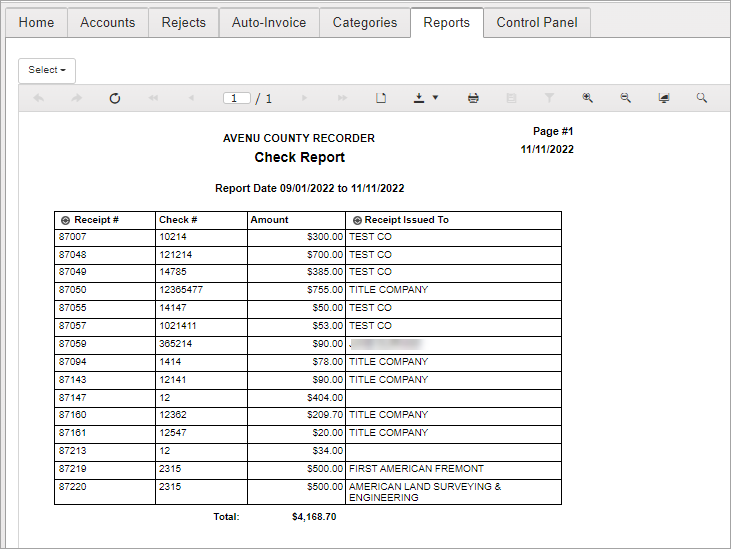731x549 pixels.
Task: Toggle sort on Receipt Issued To column
Action: [x=357, y=220]
